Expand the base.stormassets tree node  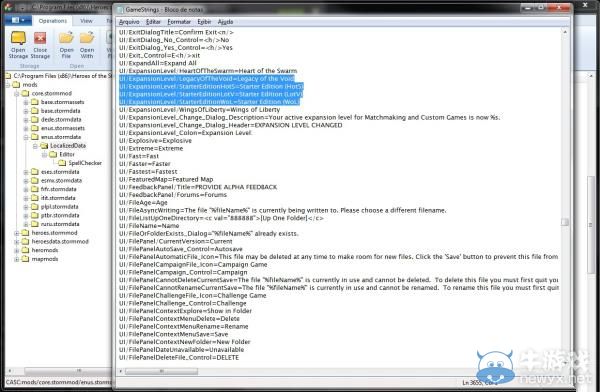[26, 102]
